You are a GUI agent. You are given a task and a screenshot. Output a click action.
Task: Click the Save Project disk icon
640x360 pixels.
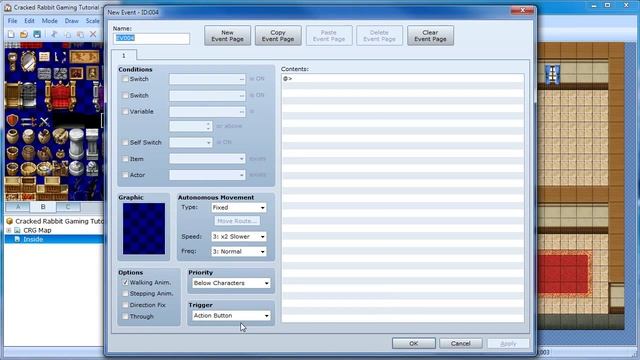pos(37,34)
